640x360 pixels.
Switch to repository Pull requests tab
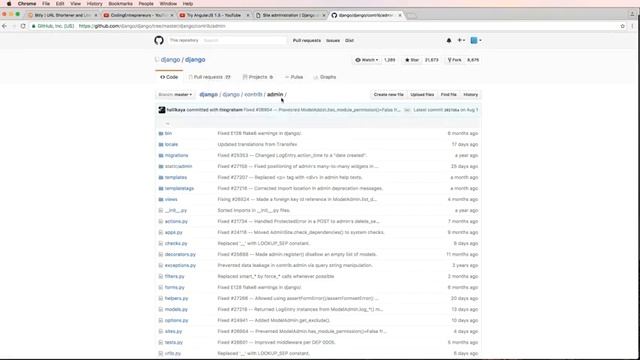(209, 77)
